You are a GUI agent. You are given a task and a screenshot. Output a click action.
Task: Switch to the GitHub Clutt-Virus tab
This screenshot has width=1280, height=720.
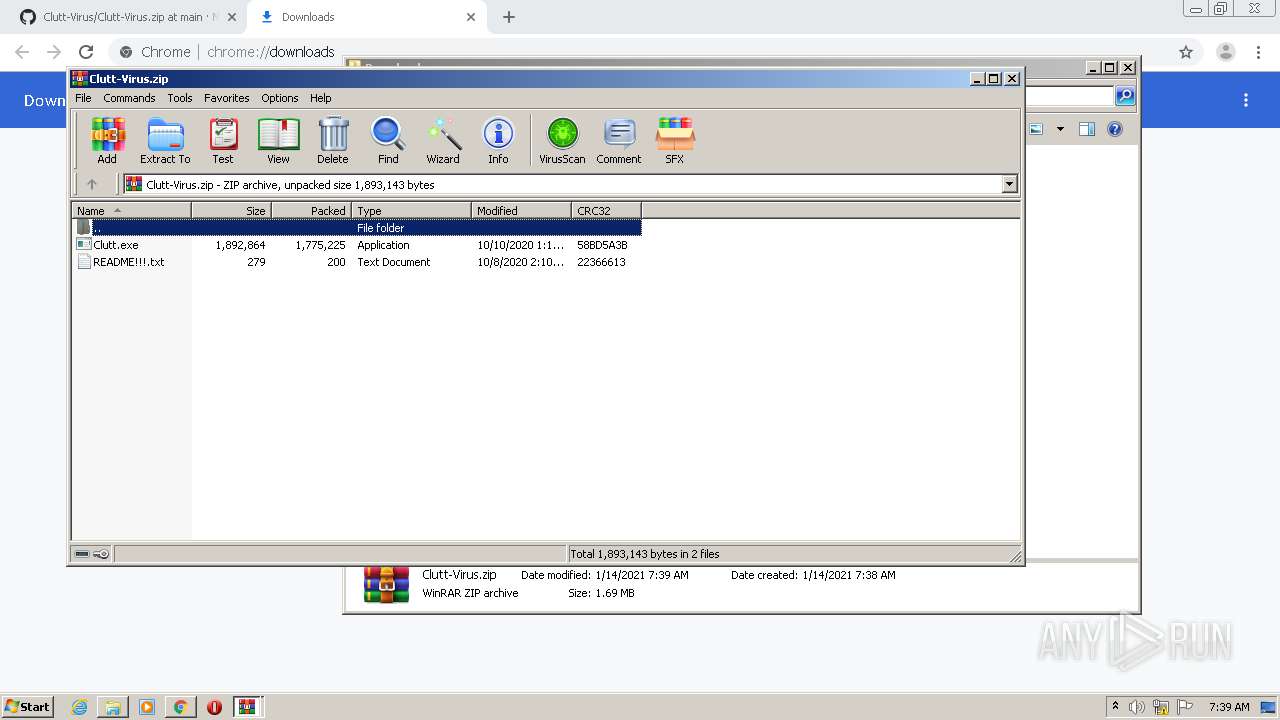(x=120, y=17)
